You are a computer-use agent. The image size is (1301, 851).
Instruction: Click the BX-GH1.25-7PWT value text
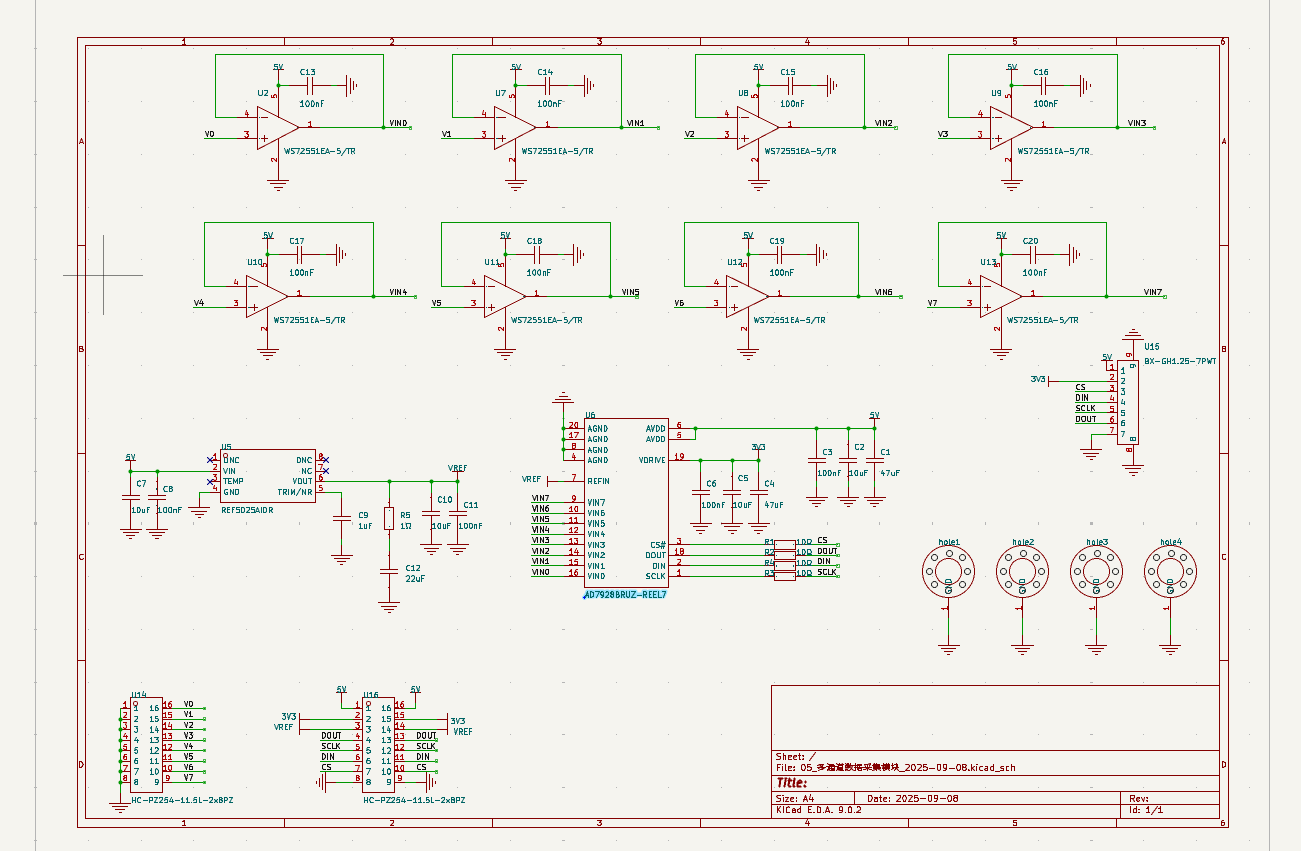tap(1180, 360)
